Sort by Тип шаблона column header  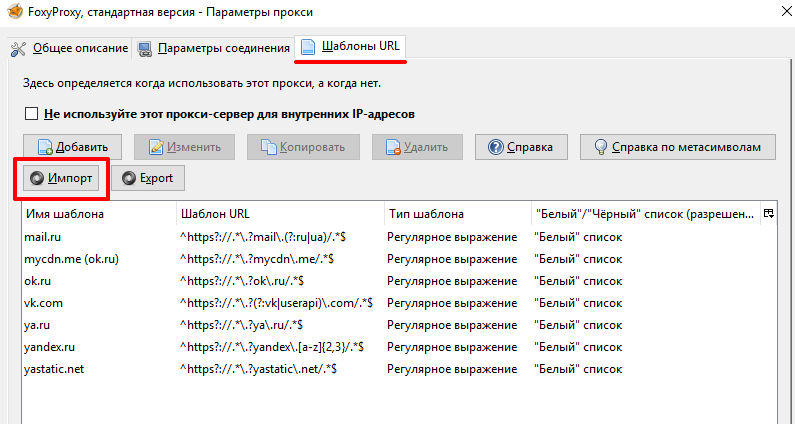click(458, 214)
